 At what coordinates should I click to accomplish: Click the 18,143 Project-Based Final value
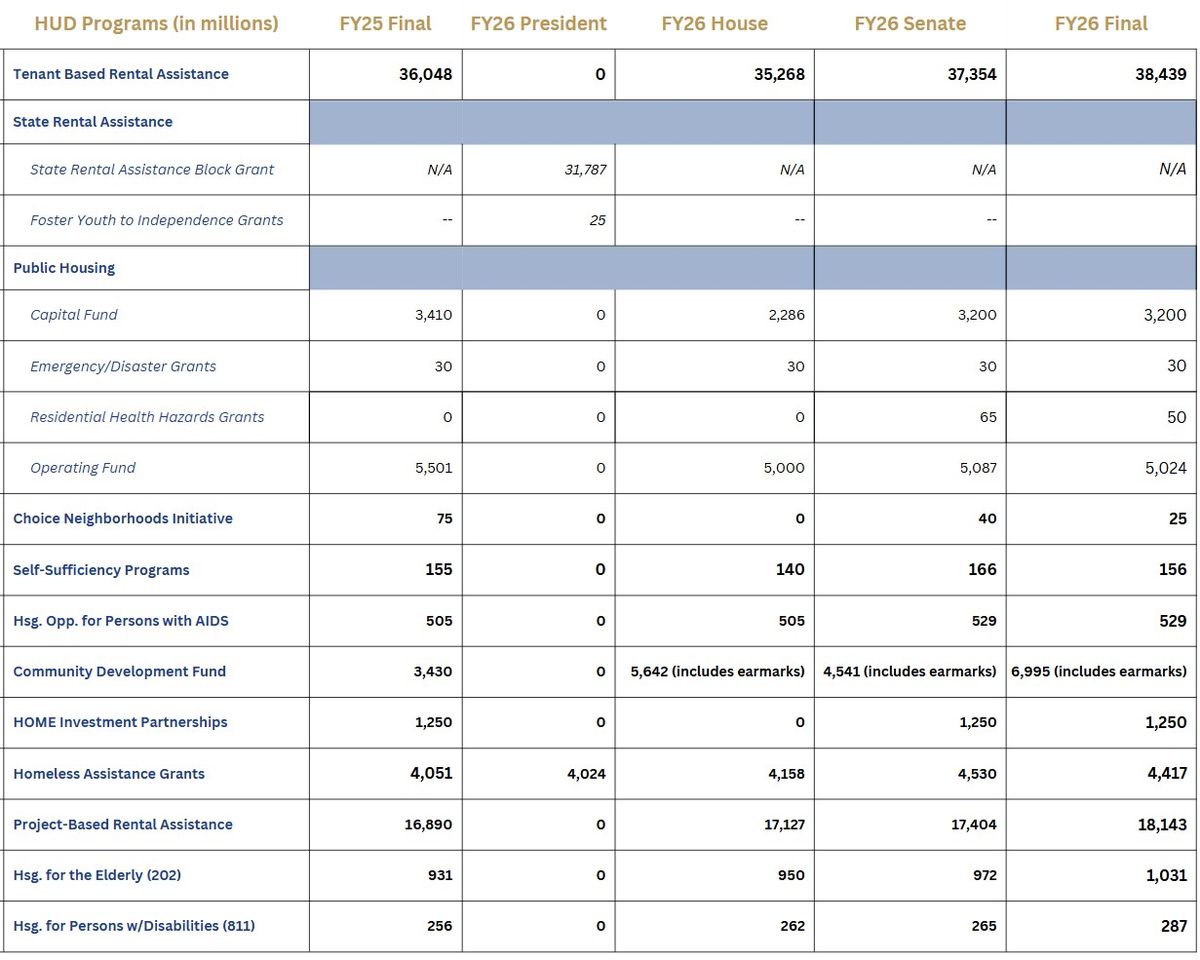click(x=1162, y=825)
